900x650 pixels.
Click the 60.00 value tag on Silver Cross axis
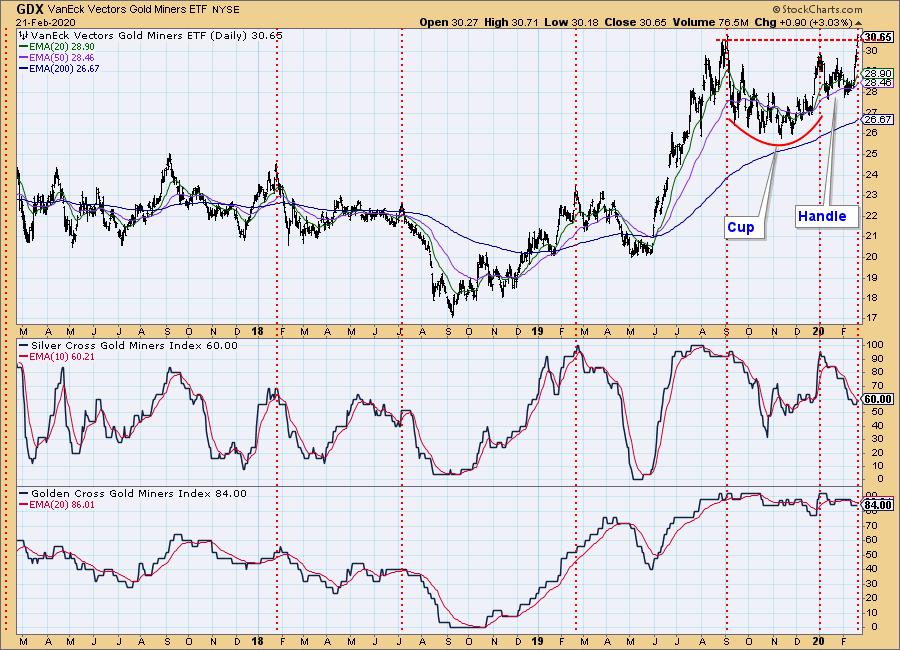pos(878,399)
